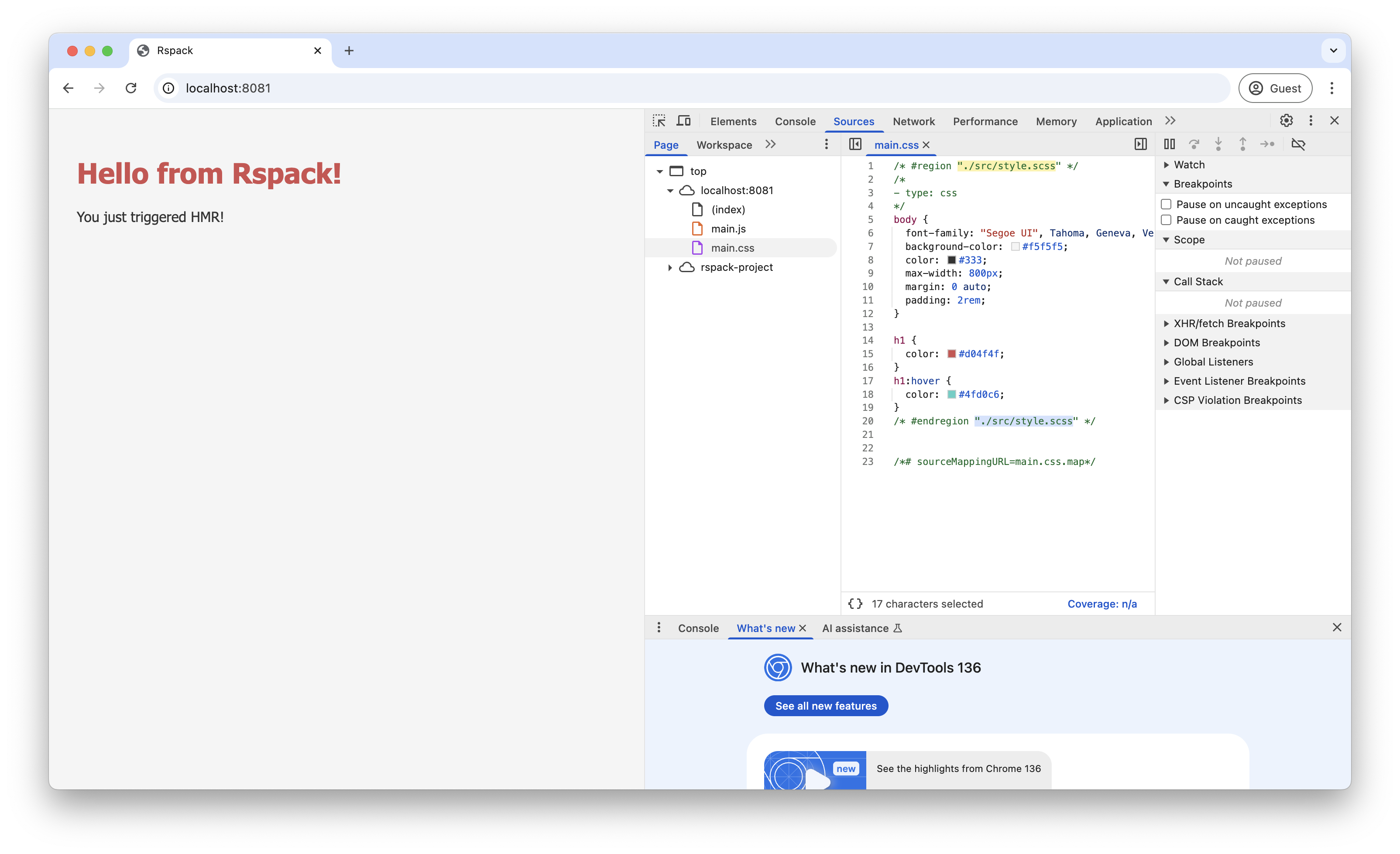
Task: Open Chrome three-dot browser menu
Action: (1332, 88)
